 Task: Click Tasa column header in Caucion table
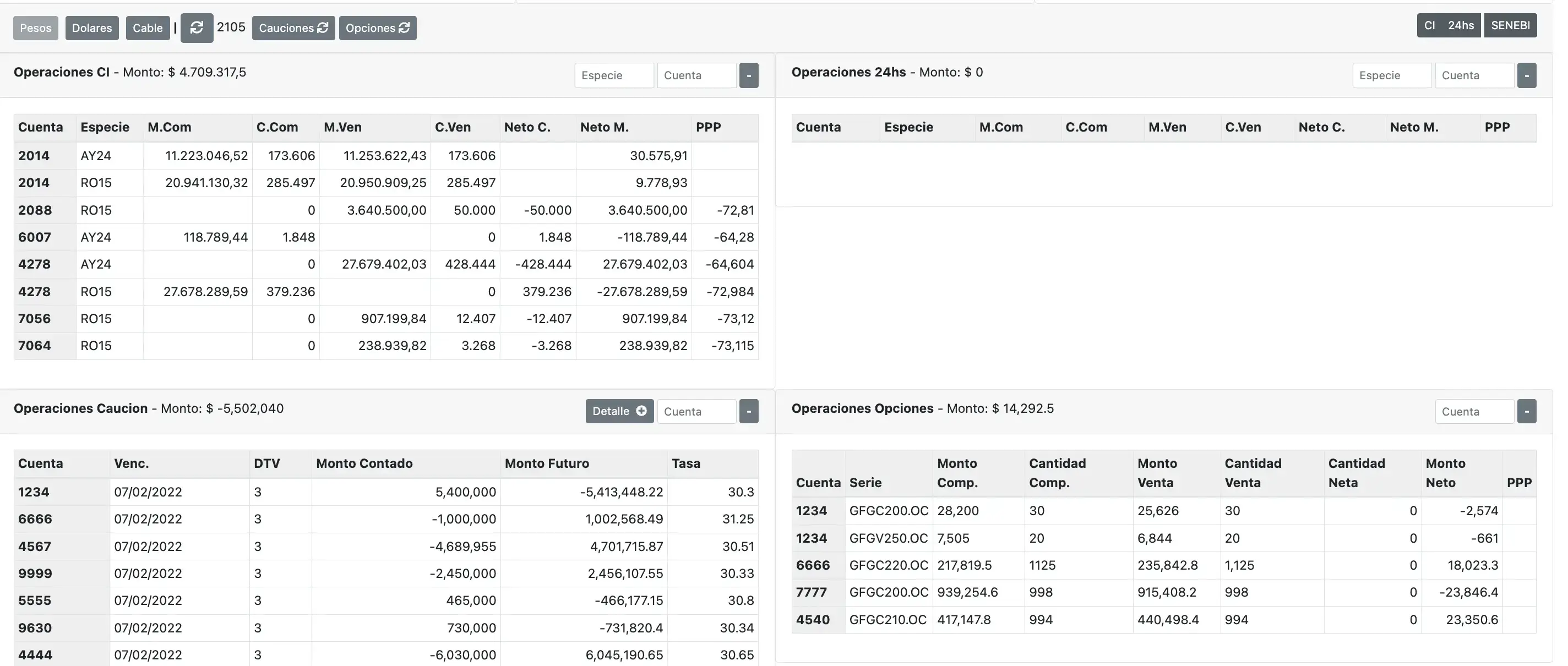686,463
